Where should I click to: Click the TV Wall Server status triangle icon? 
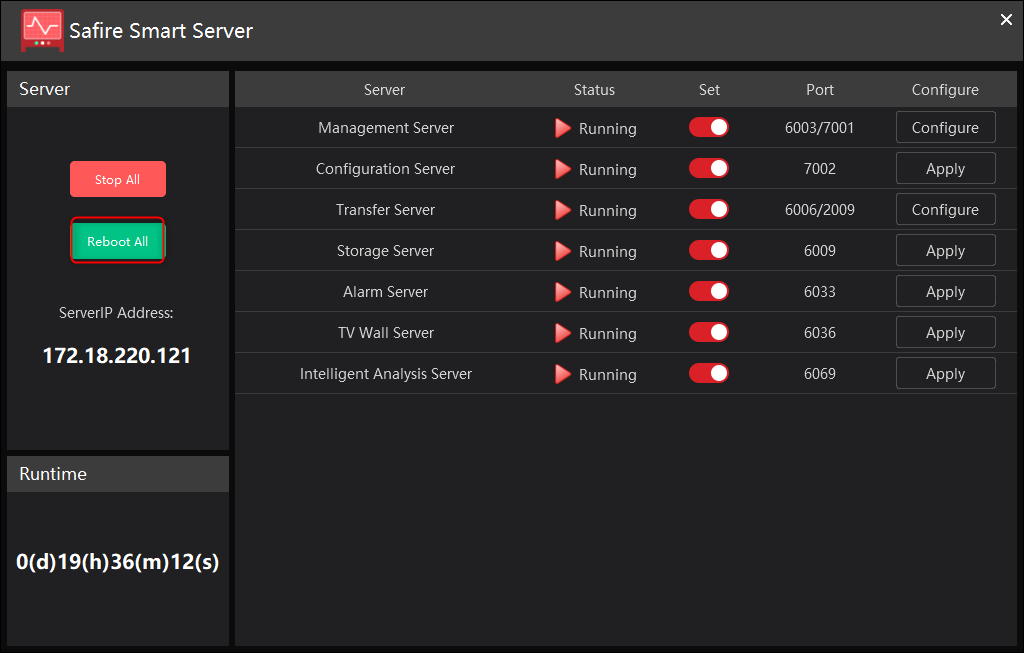click(x=563, y=332)
